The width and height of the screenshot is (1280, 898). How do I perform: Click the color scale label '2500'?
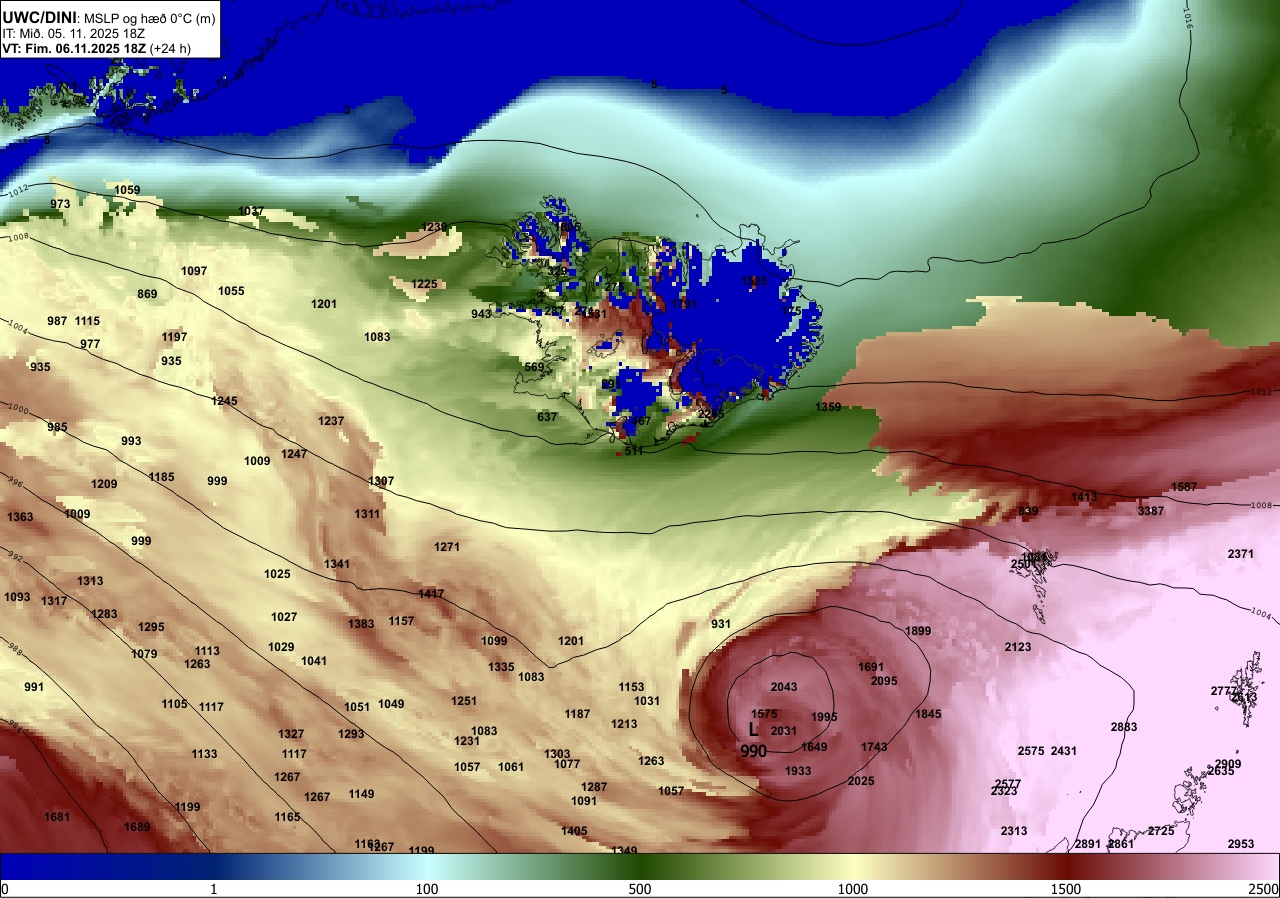click(x=1263, y=889)
